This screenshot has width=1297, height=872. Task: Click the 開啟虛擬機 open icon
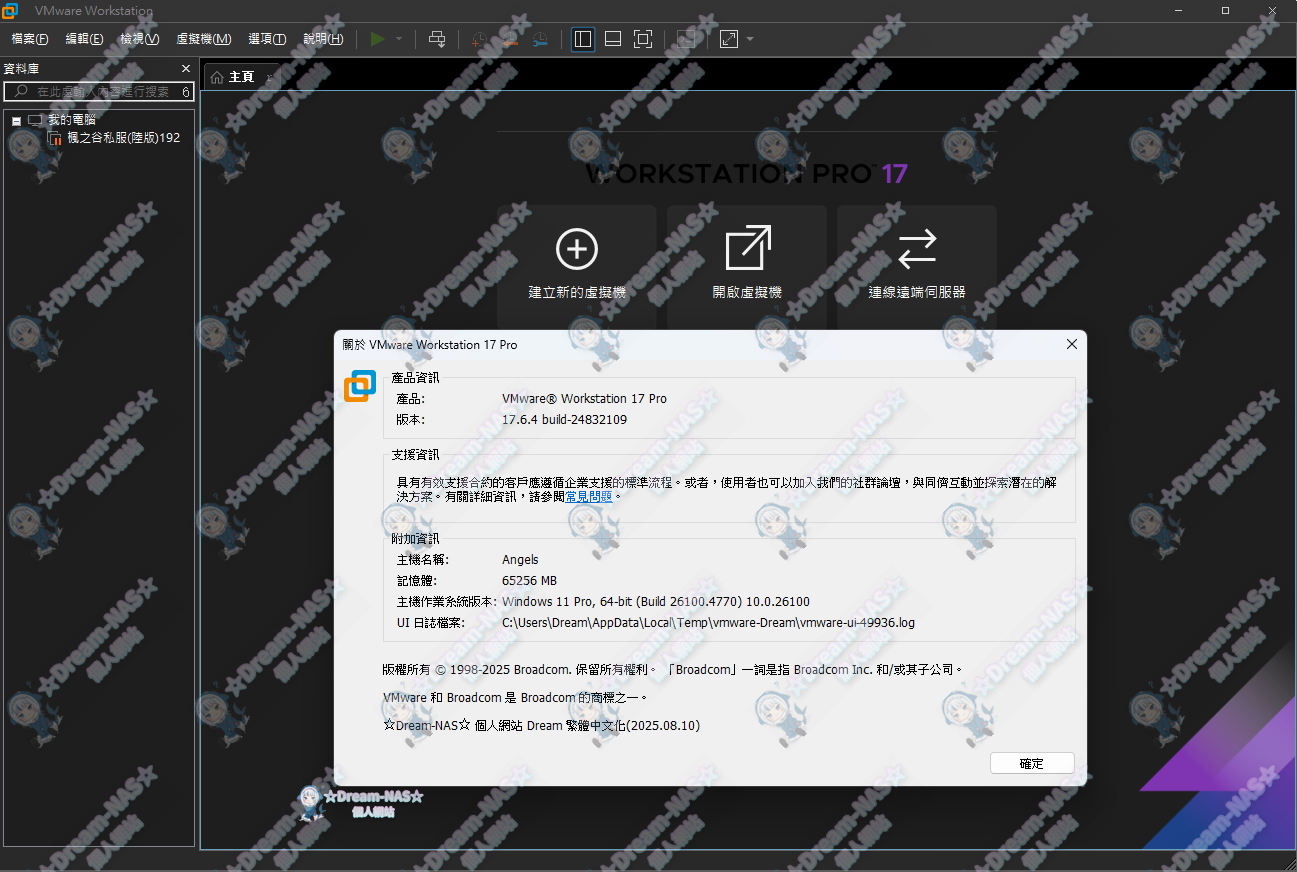[x=747, y=249]
